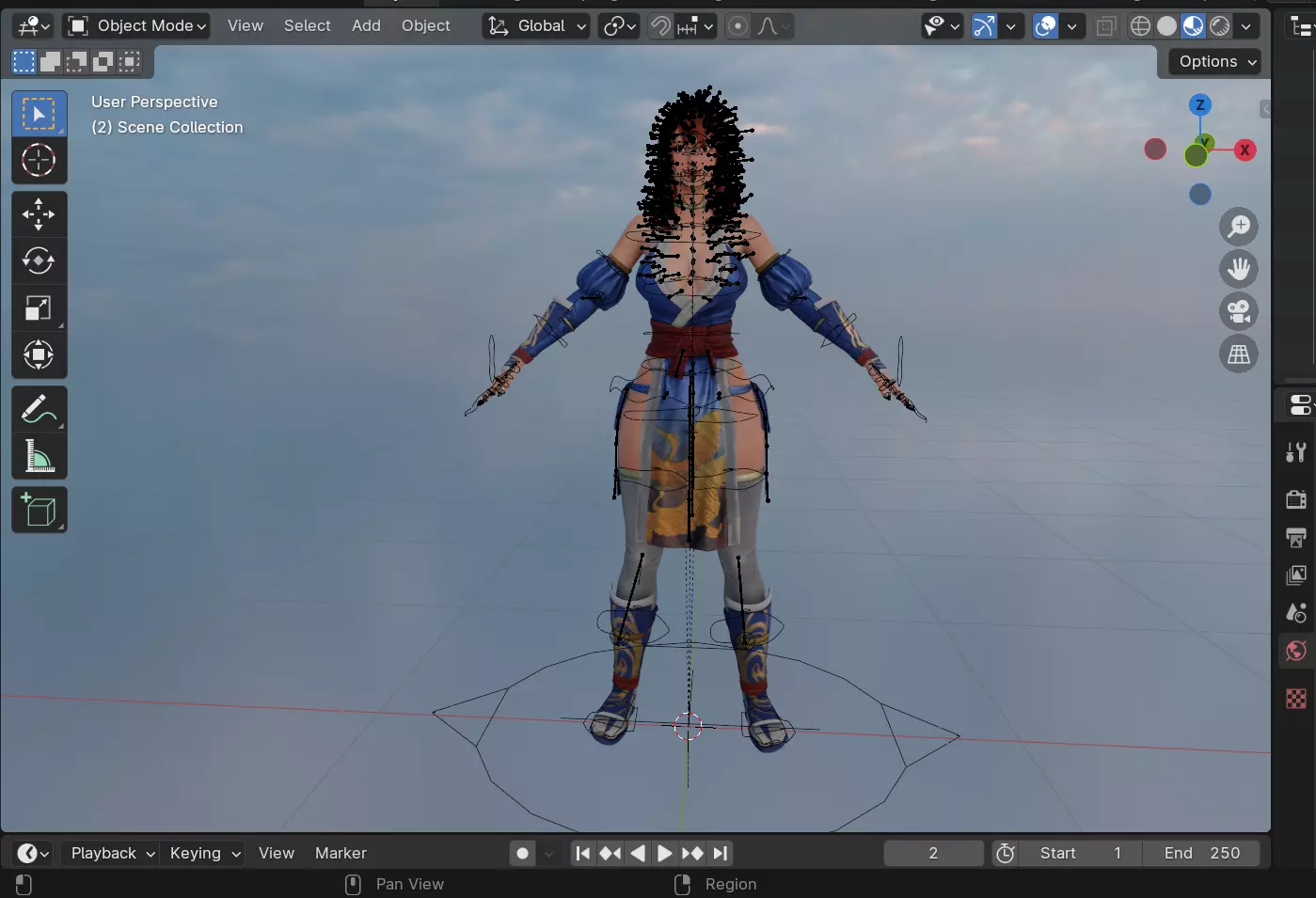1316x898 pixels.
Task: Select the Move tool
Action: 39,214
